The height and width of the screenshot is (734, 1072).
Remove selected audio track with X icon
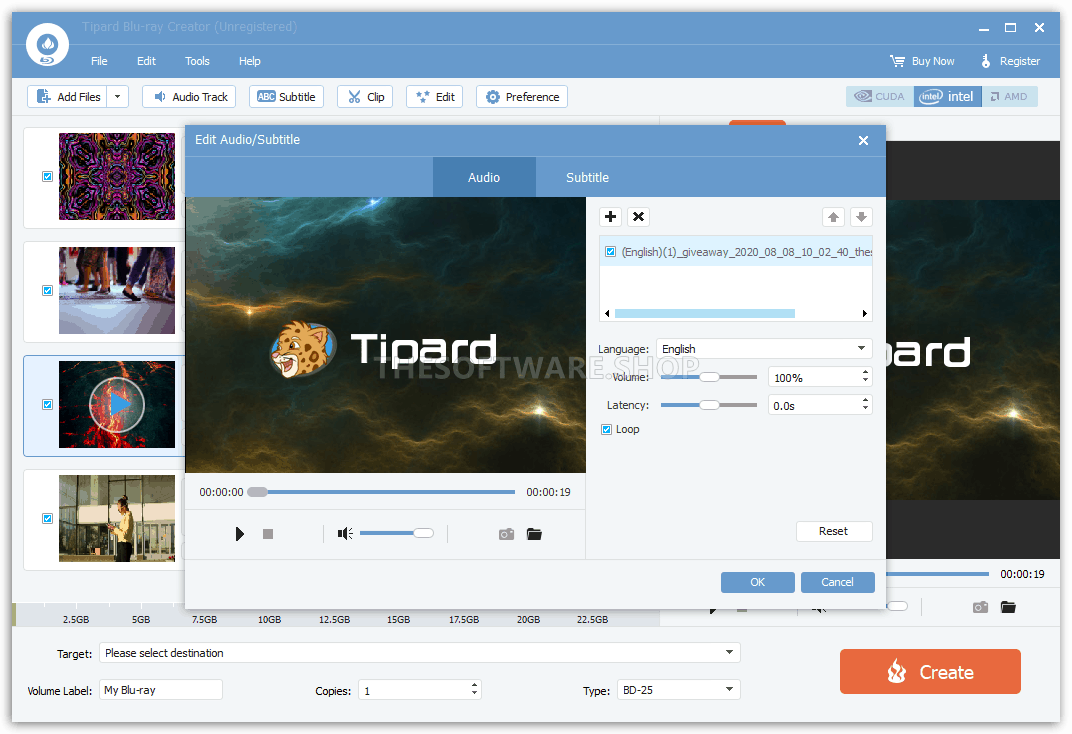[x=639, y=217]
